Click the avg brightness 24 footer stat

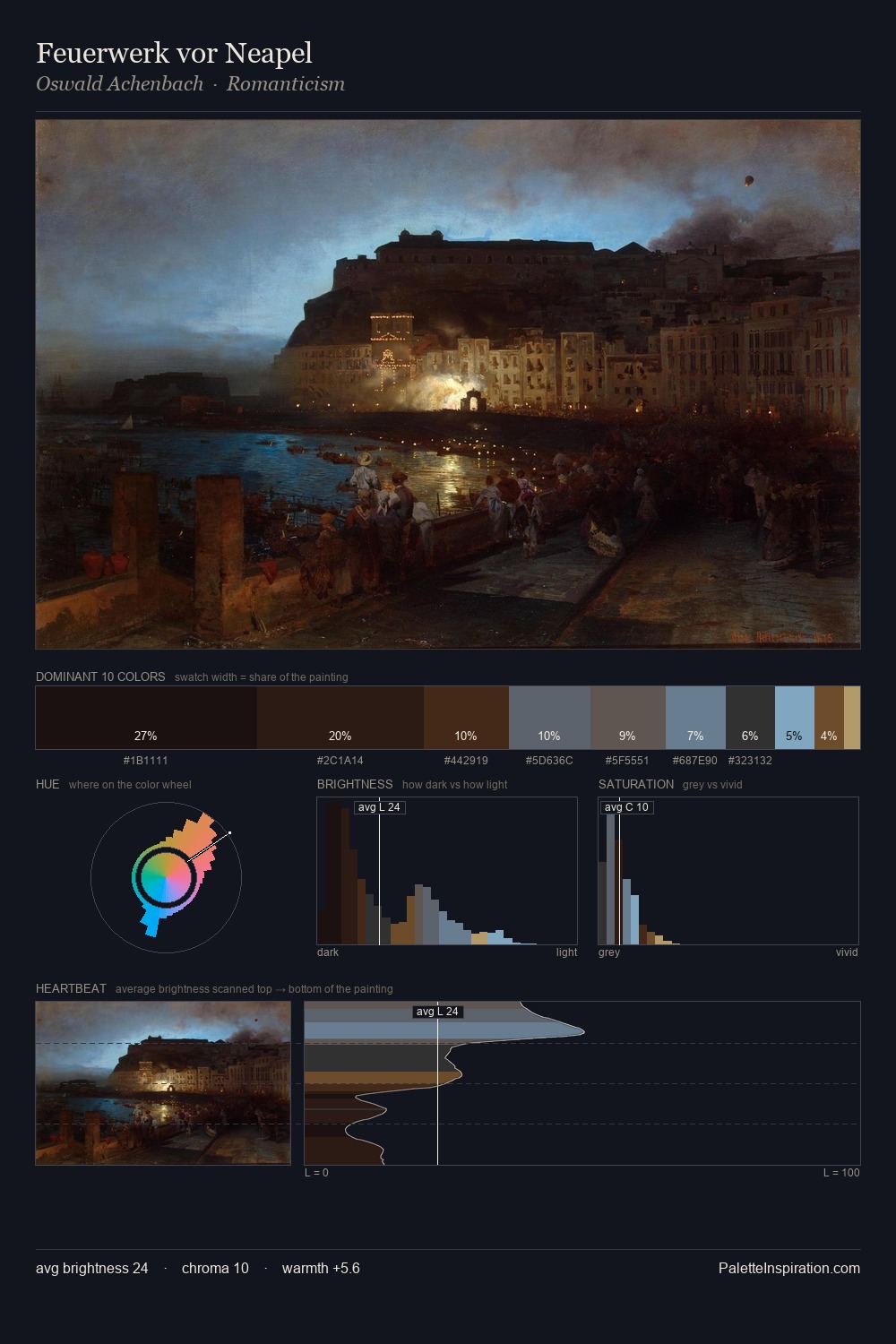coord(92,1269)
